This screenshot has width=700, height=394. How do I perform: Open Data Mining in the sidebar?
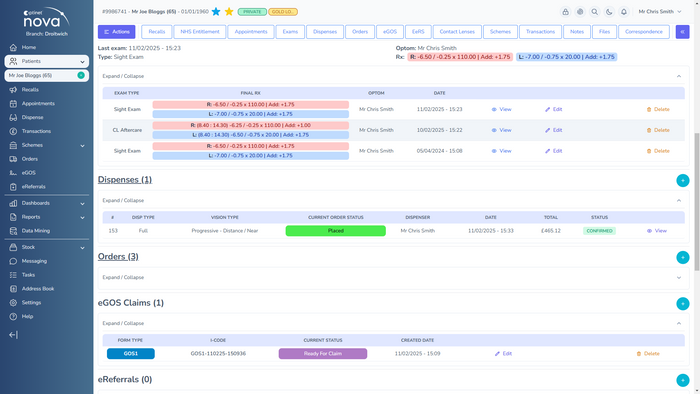[36, 231]
